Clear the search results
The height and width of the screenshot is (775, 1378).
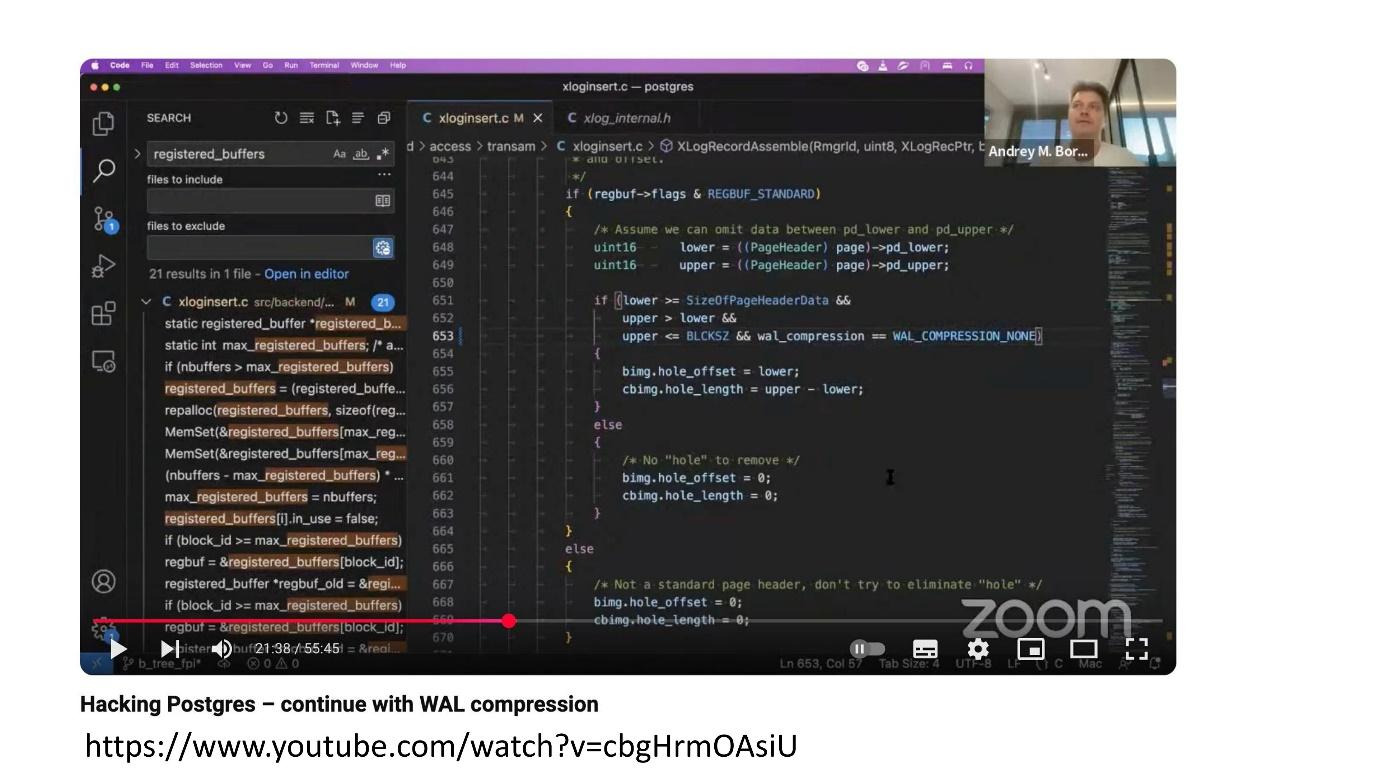click(x=307, y=118)
